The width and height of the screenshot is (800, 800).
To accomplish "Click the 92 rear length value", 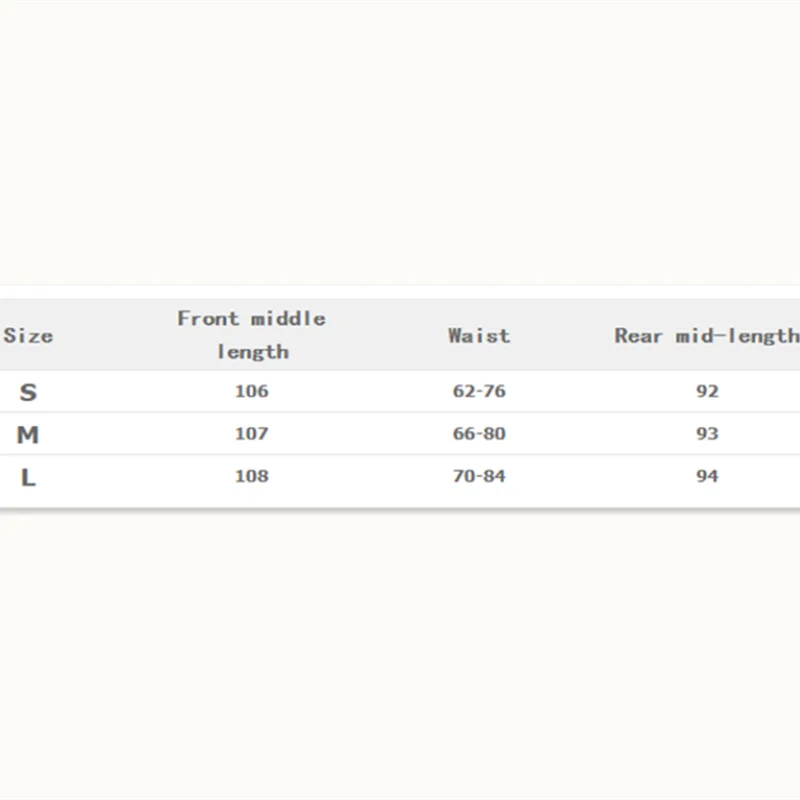I will (707, 391).
